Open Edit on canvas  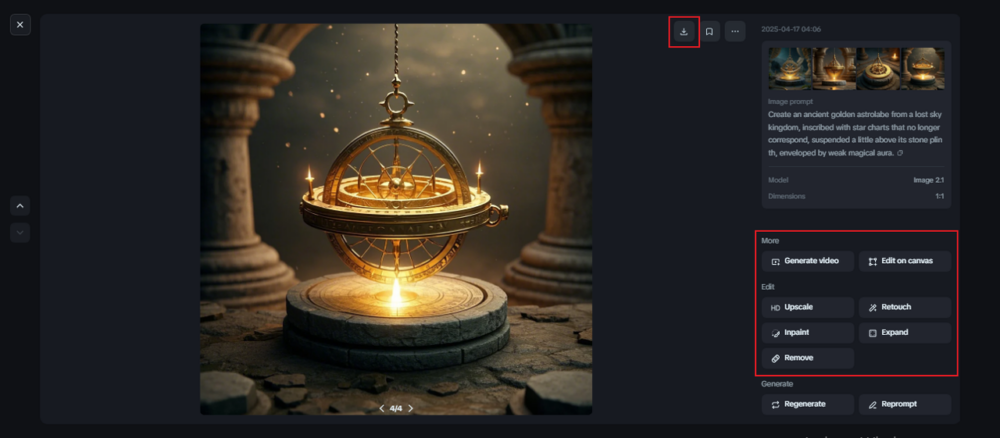[x=904, y=261]
